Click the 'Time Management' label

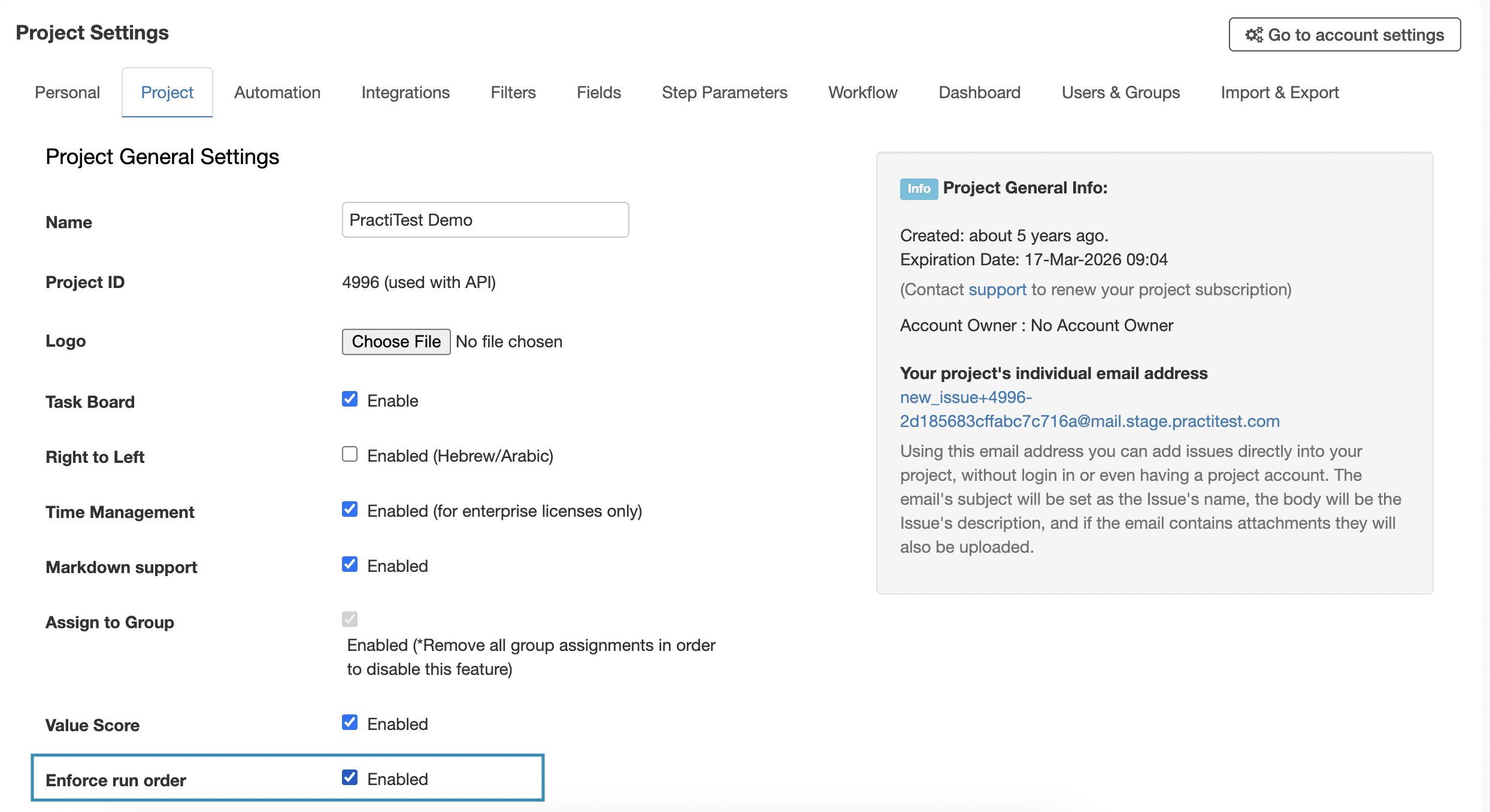click(x=120, y=512)
